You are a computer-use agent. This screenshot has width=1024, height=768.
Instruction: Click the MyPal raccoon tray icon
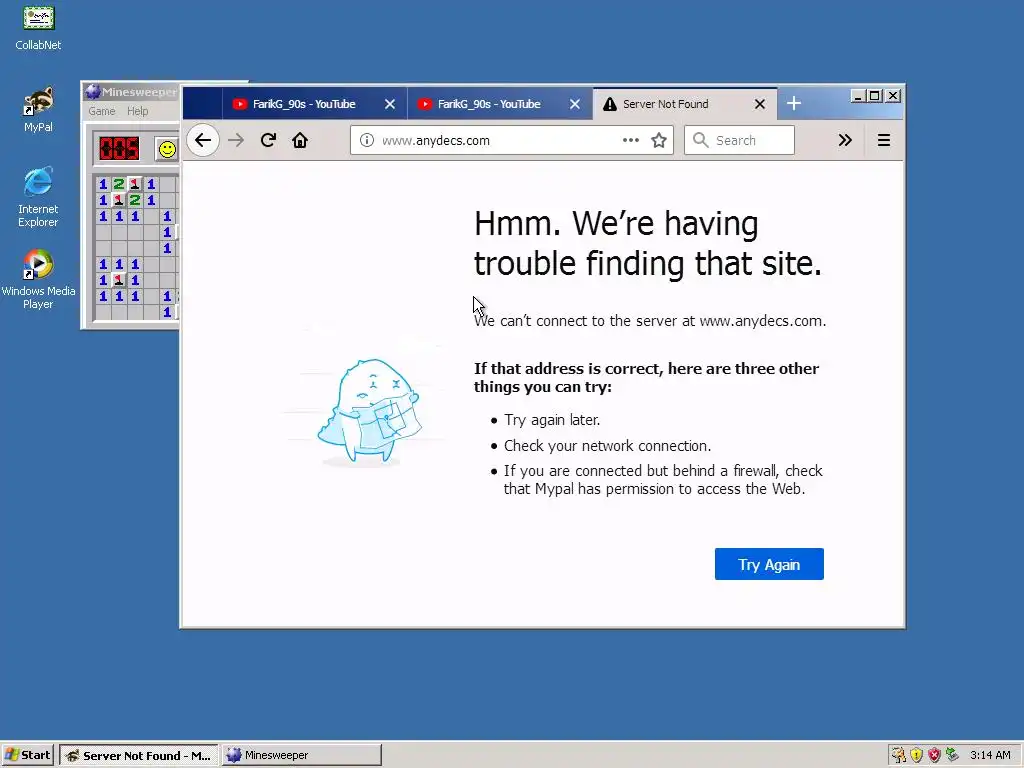(899, 756)
